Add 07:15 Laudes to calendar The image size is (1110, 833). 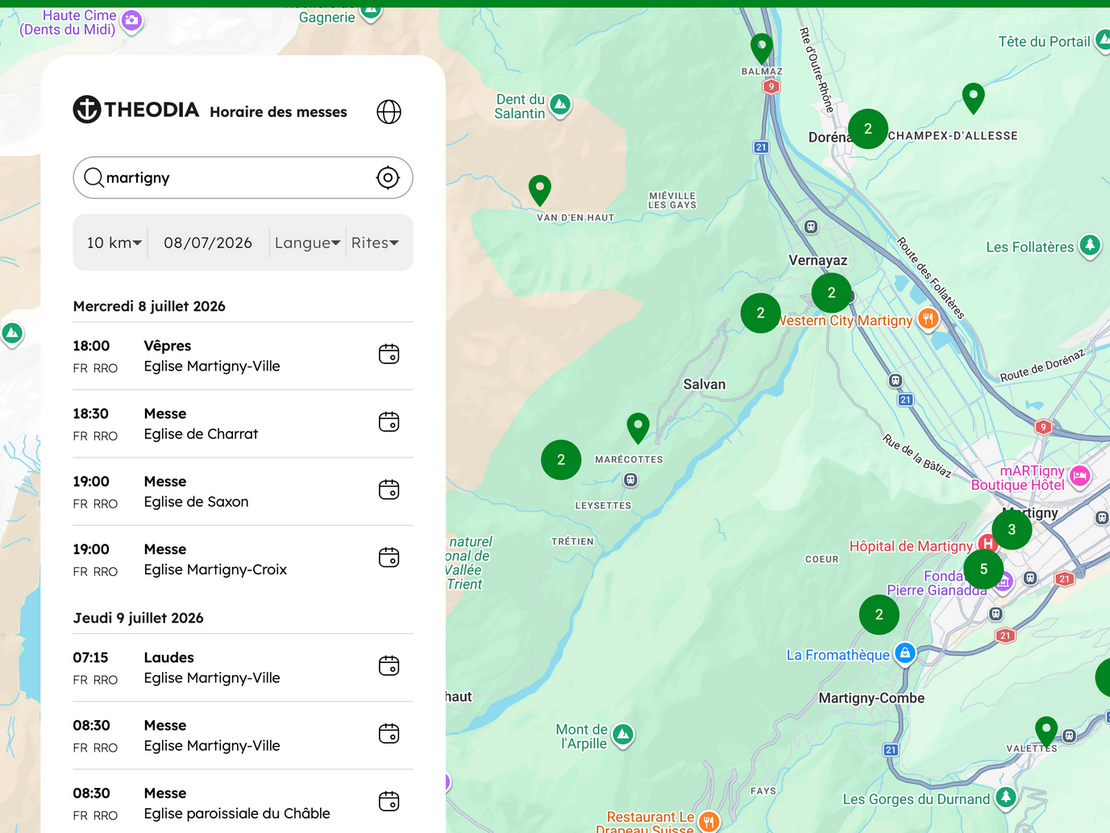(389, 666)
